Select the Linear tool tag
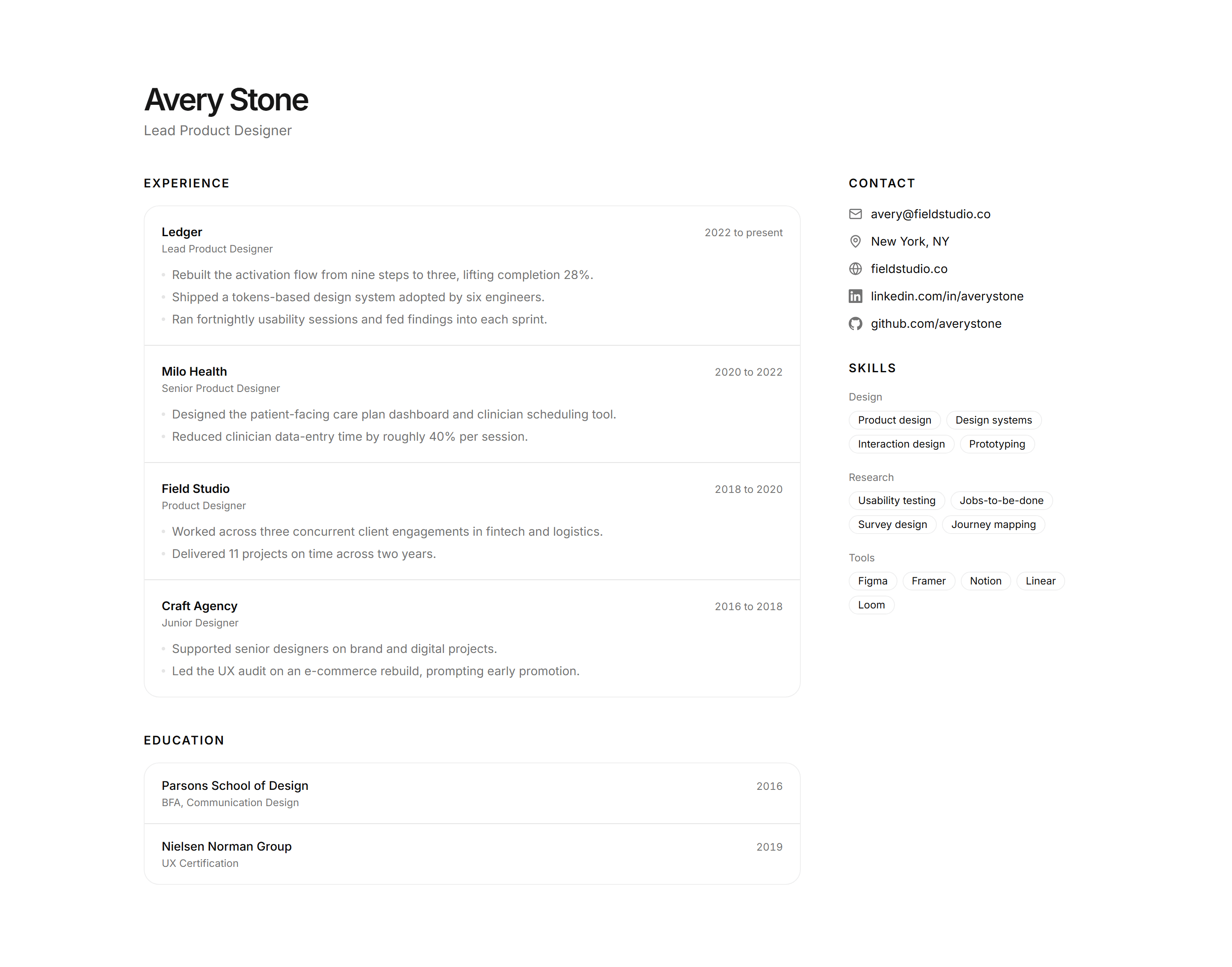Viewport: 1232px width, 967px height. tap(1040, 581)
